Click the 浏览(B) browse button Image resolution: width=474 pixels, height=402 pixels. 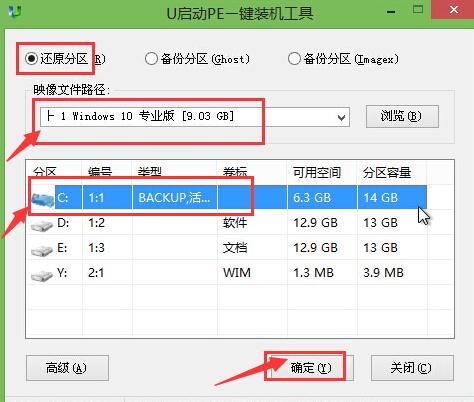[x=402, y=117]
